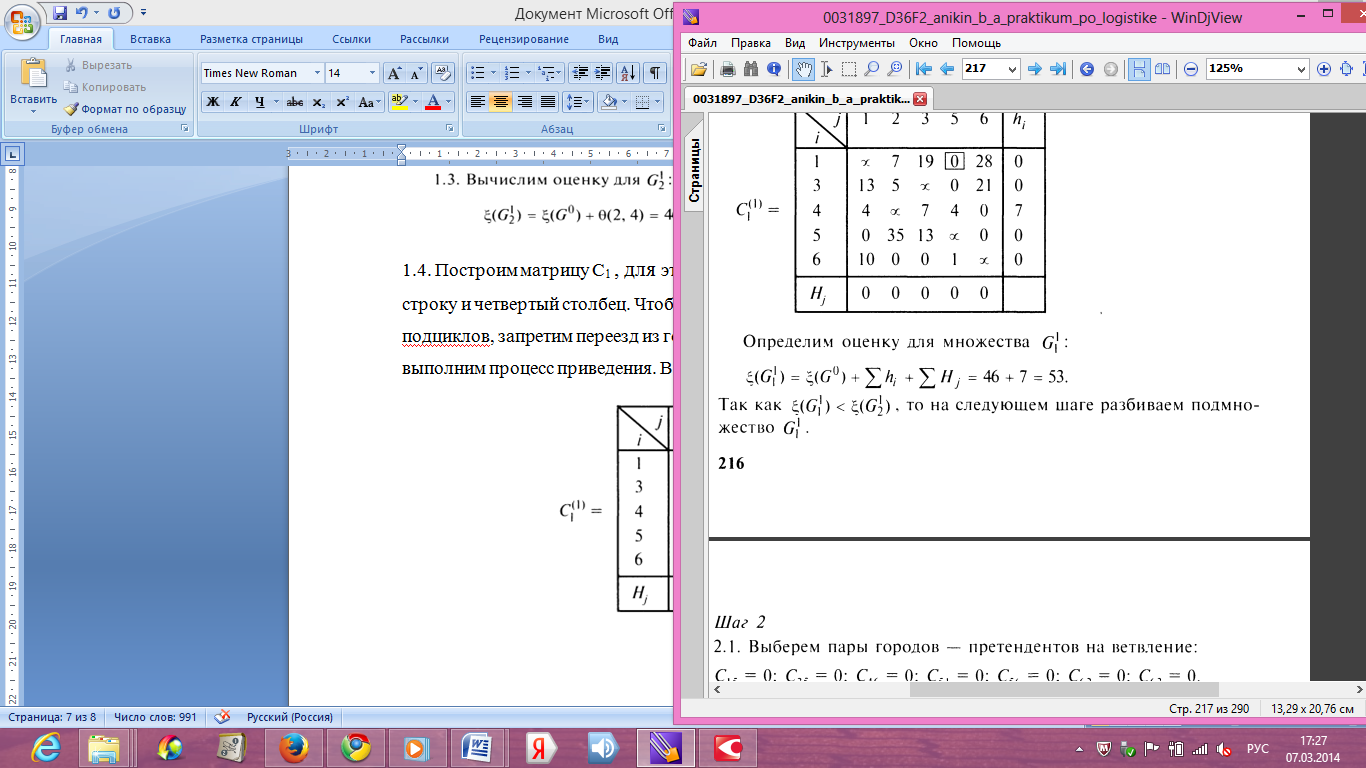The height and width of the screenshot is (768, 1366).
Task: Open the Страницы sidebar panel in WinDjView
Action: [x=694, y=171]
